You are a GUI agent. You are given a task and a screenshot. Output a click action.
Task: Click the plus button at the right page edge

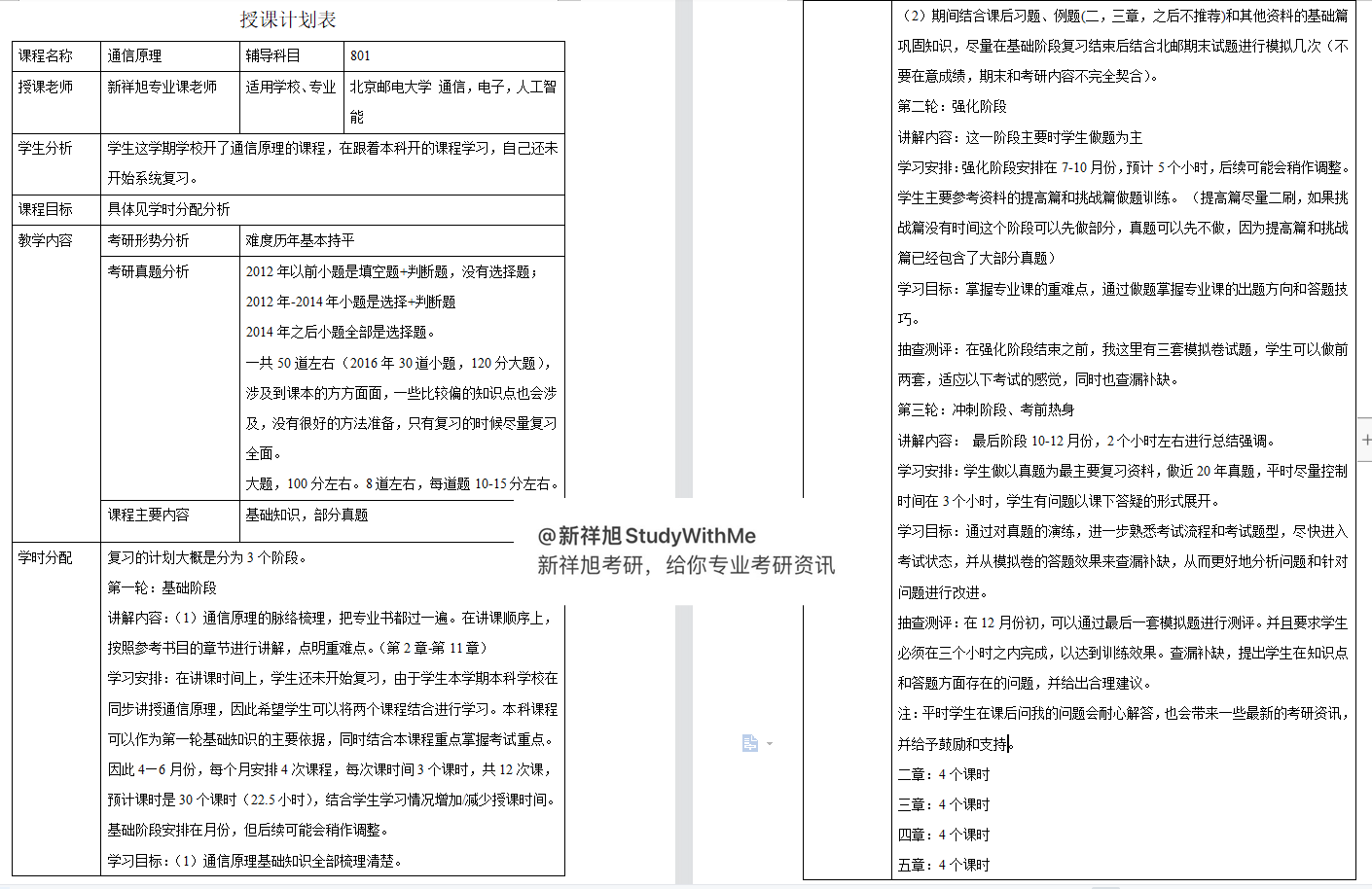point(1365,441)
